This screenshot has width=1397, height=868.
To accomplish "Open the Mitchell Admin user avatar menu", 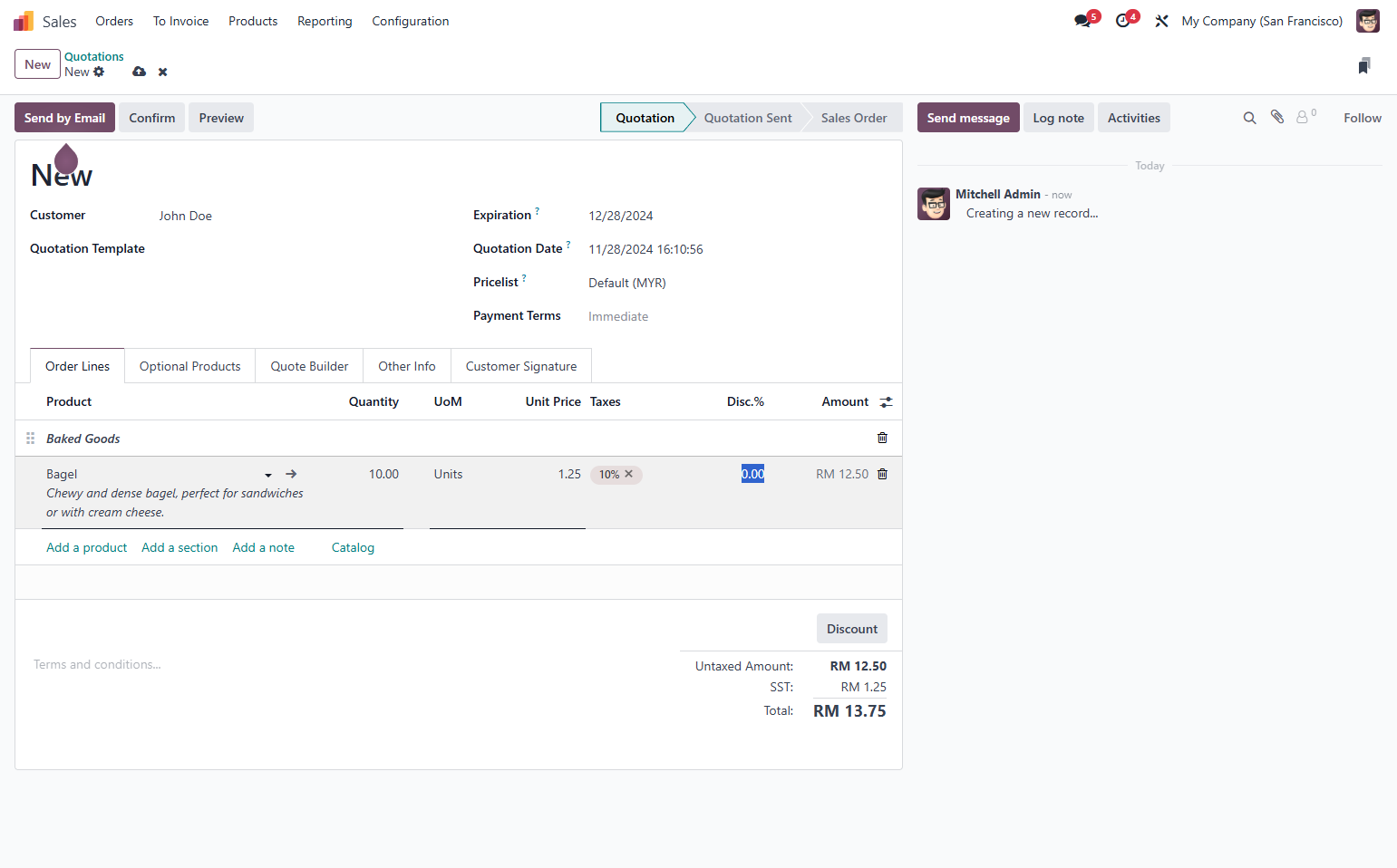I will [1367, 21].
